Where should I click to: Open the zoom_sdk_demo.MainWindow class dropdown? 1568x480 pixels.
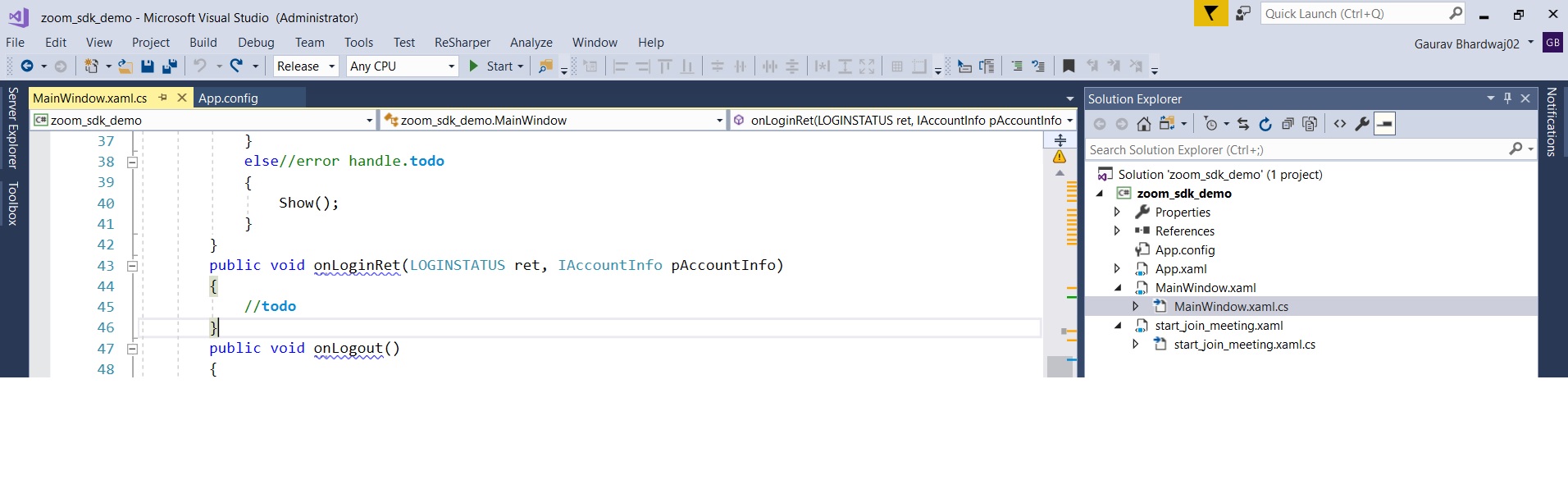(719, 121)
